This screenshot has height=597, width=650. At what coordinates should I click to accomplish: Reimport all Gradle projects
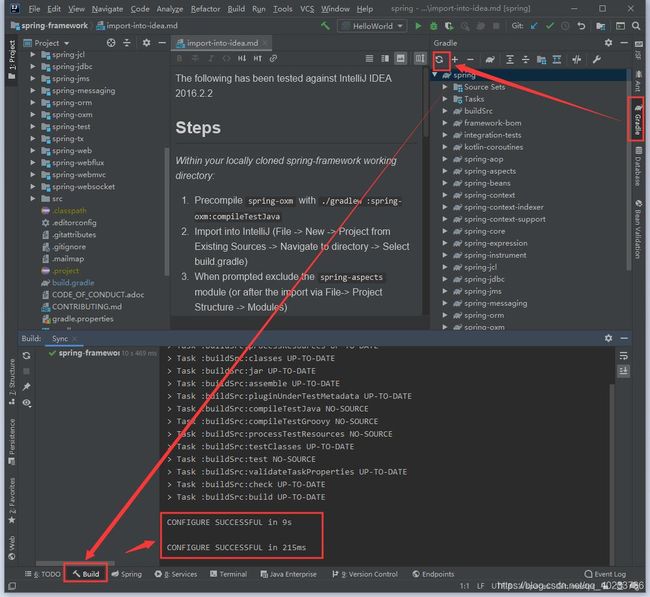pos(439,60)
